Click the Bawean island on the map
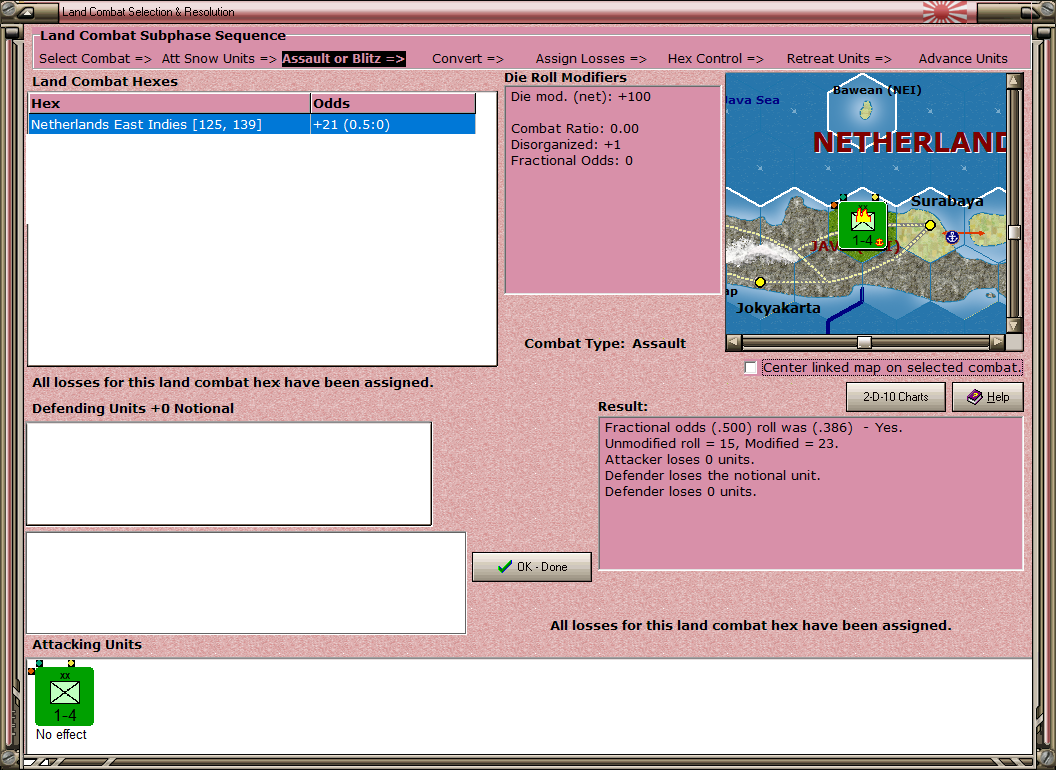Viewport: 1056px width, 770px height. tap(866, 109)
